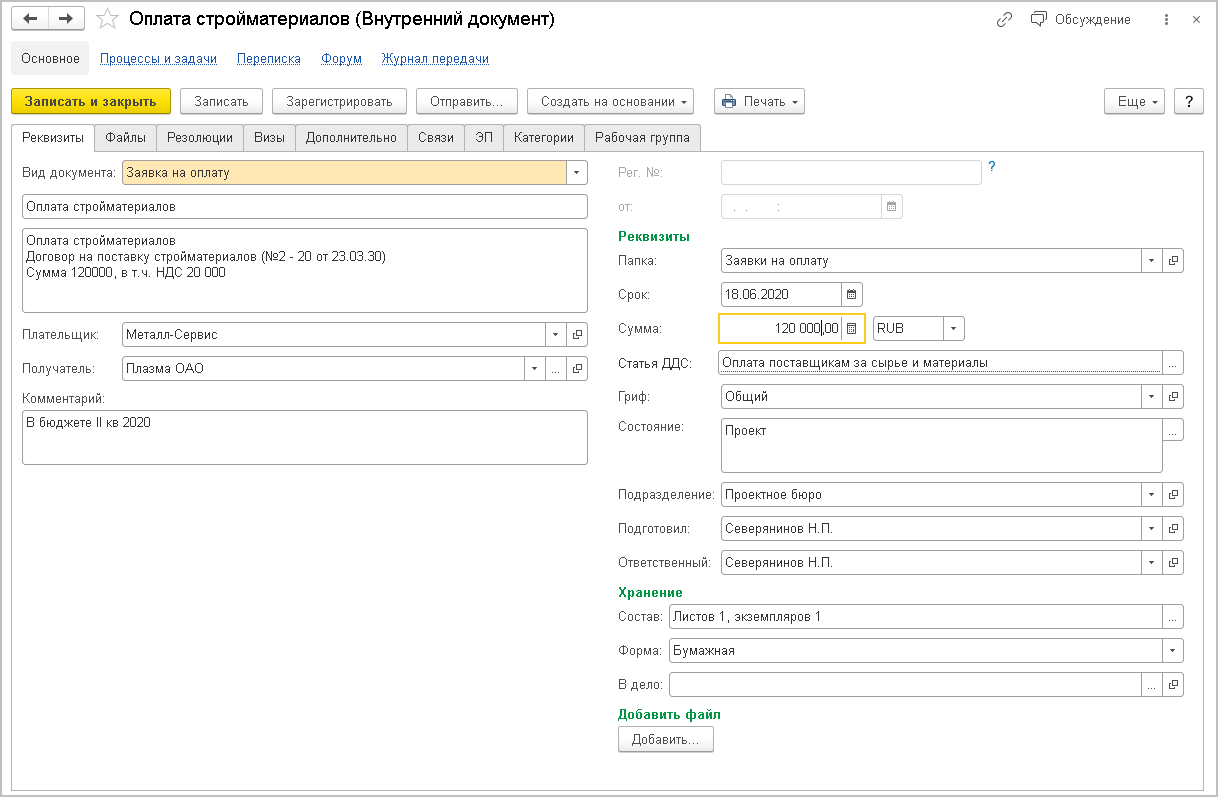The image size is (1218, 797).
Task: Click the favorites star icon
Action: pyautogui.click(x=106, y=20)
